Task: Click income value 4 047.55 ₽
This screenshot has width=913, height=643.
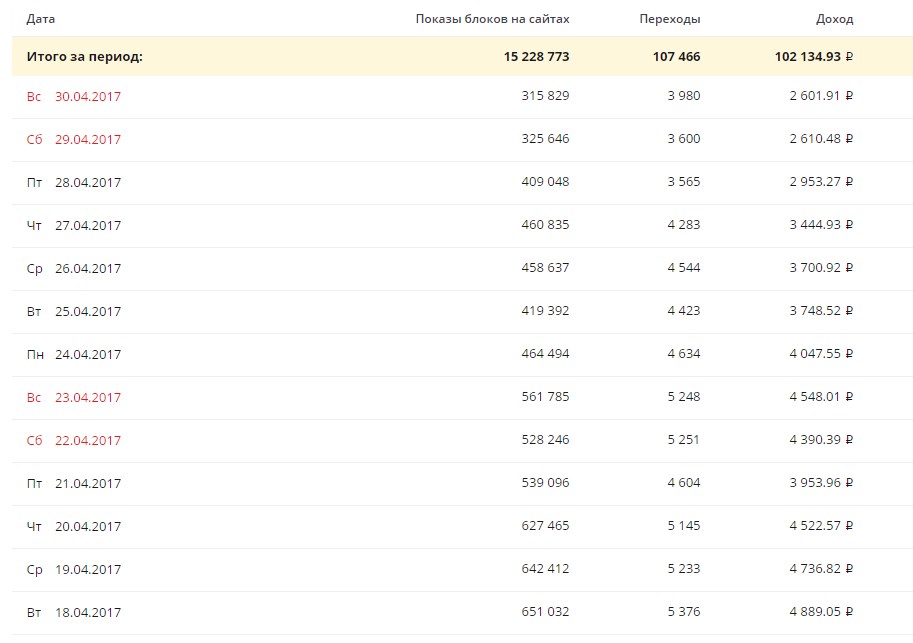Action: click(x=821, y=354)
